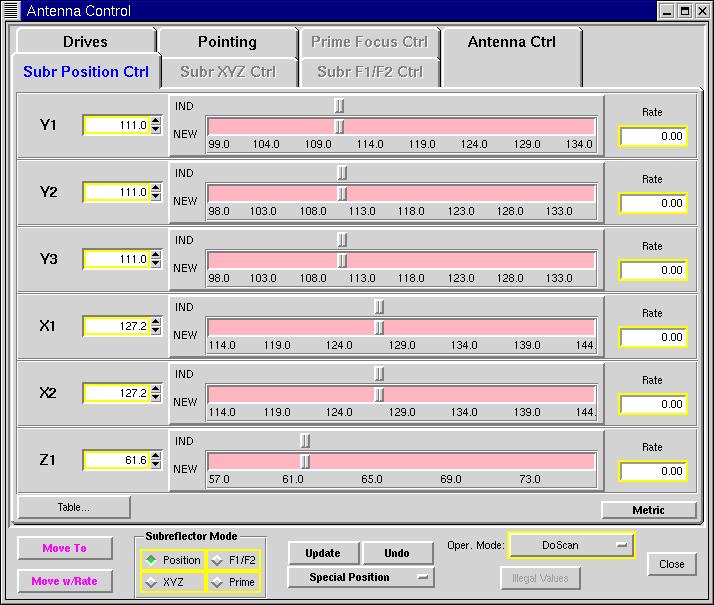
Task: Click the X1 position input field
Action: (x=117, y=326)
